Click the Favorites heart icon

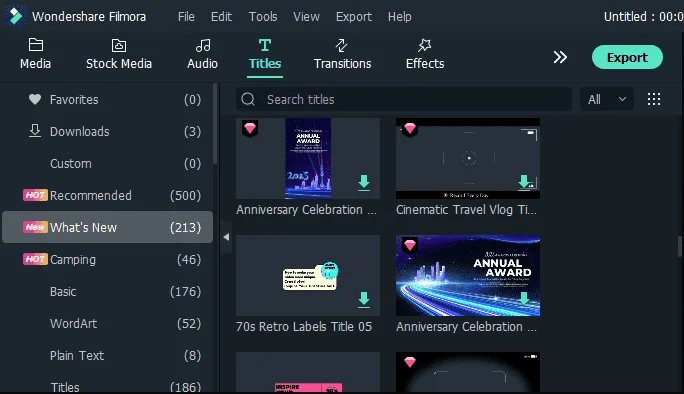[35, 99]
